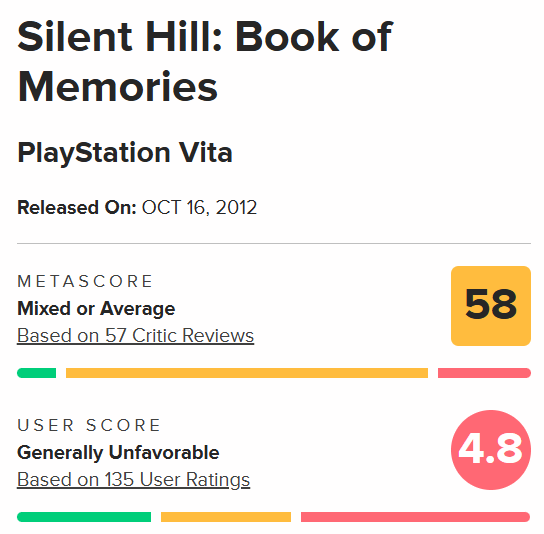Click the PlayStation Vita platform heading
This screenshot has width=544, height=534.
pos(125,152)
